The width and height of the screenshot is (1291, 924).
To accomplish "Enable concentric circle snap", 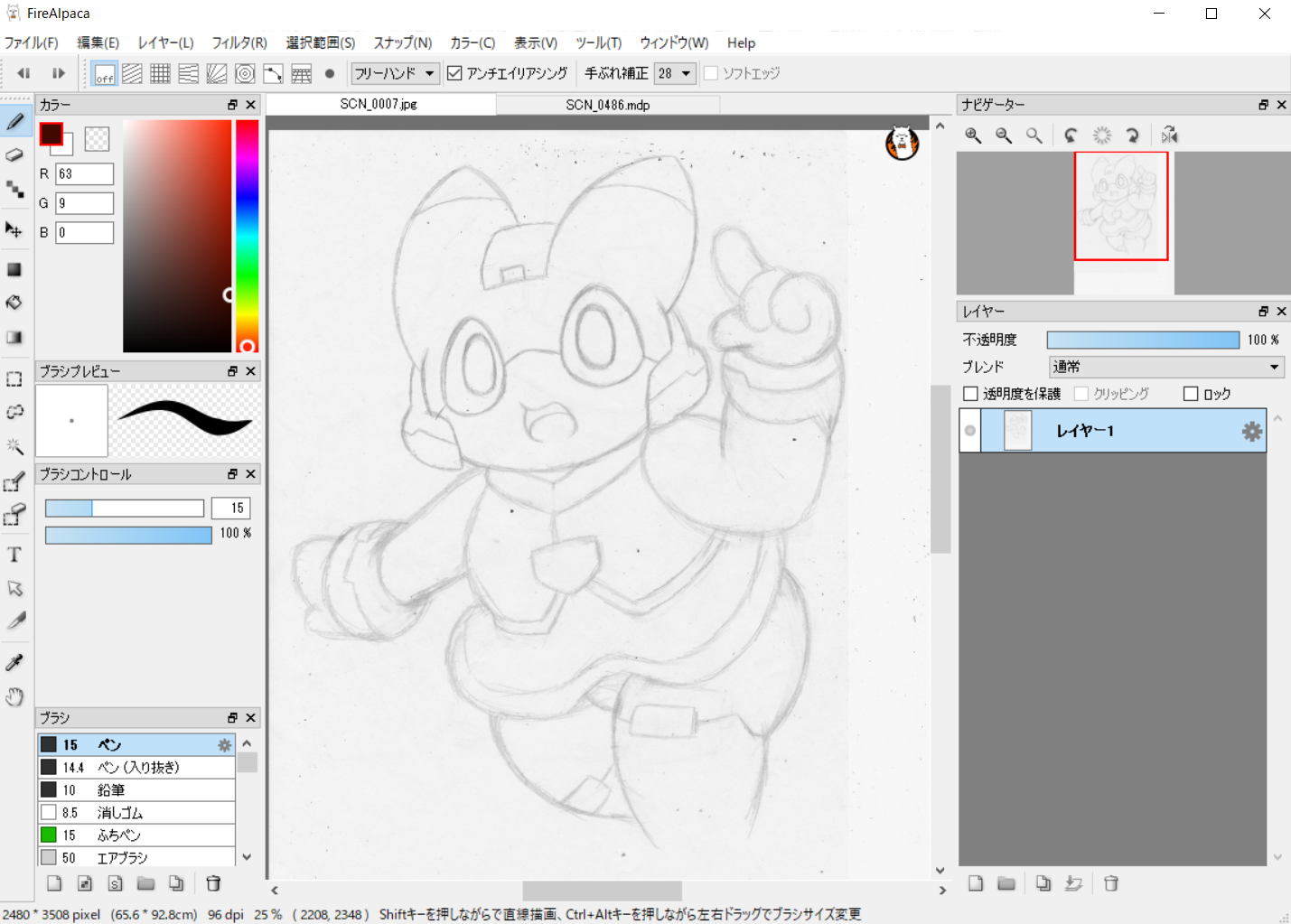I will (244, 73).
